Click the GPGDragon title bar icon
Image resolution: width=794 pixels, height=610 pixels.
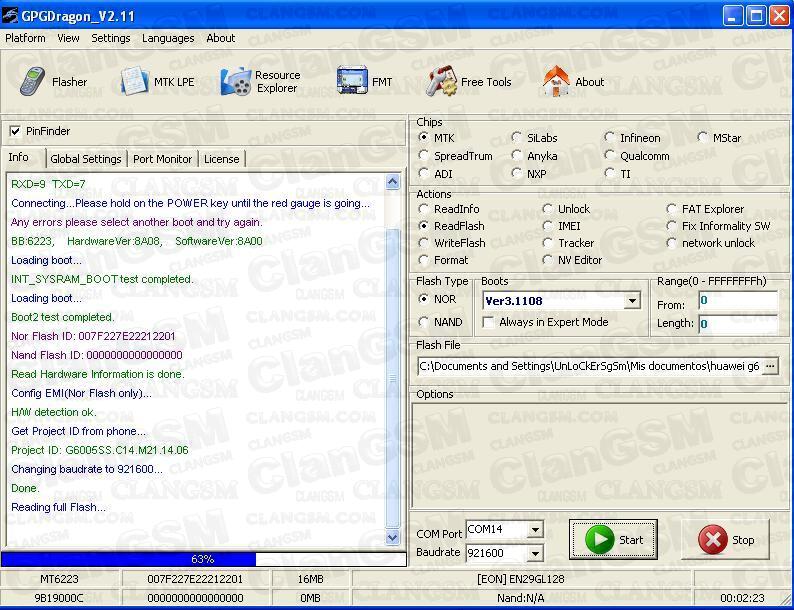pos(10,16)
